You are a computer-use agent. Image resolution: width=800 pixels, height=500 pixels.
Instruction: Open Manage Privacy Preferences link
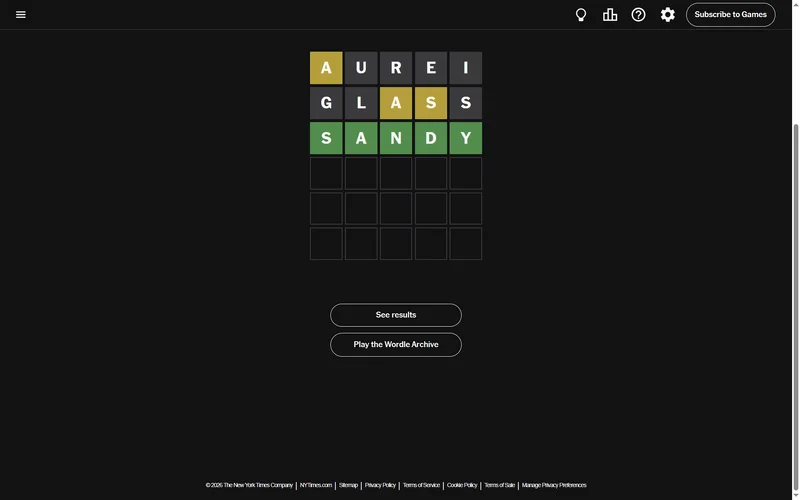tap(554, 485)
